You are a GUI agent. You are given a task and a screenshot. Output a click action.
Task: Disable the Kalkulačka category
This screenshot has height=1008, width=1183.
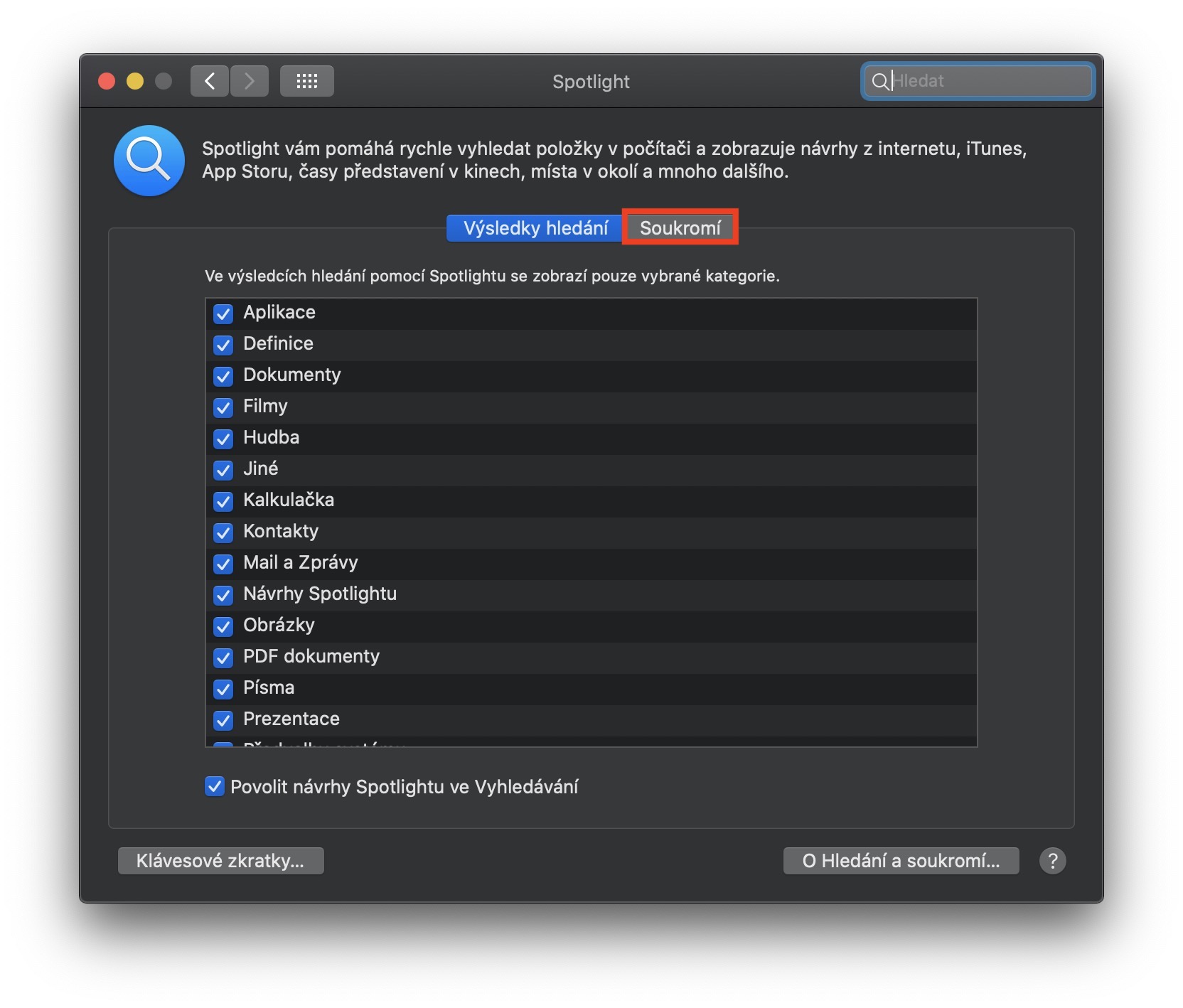(223, 501)
